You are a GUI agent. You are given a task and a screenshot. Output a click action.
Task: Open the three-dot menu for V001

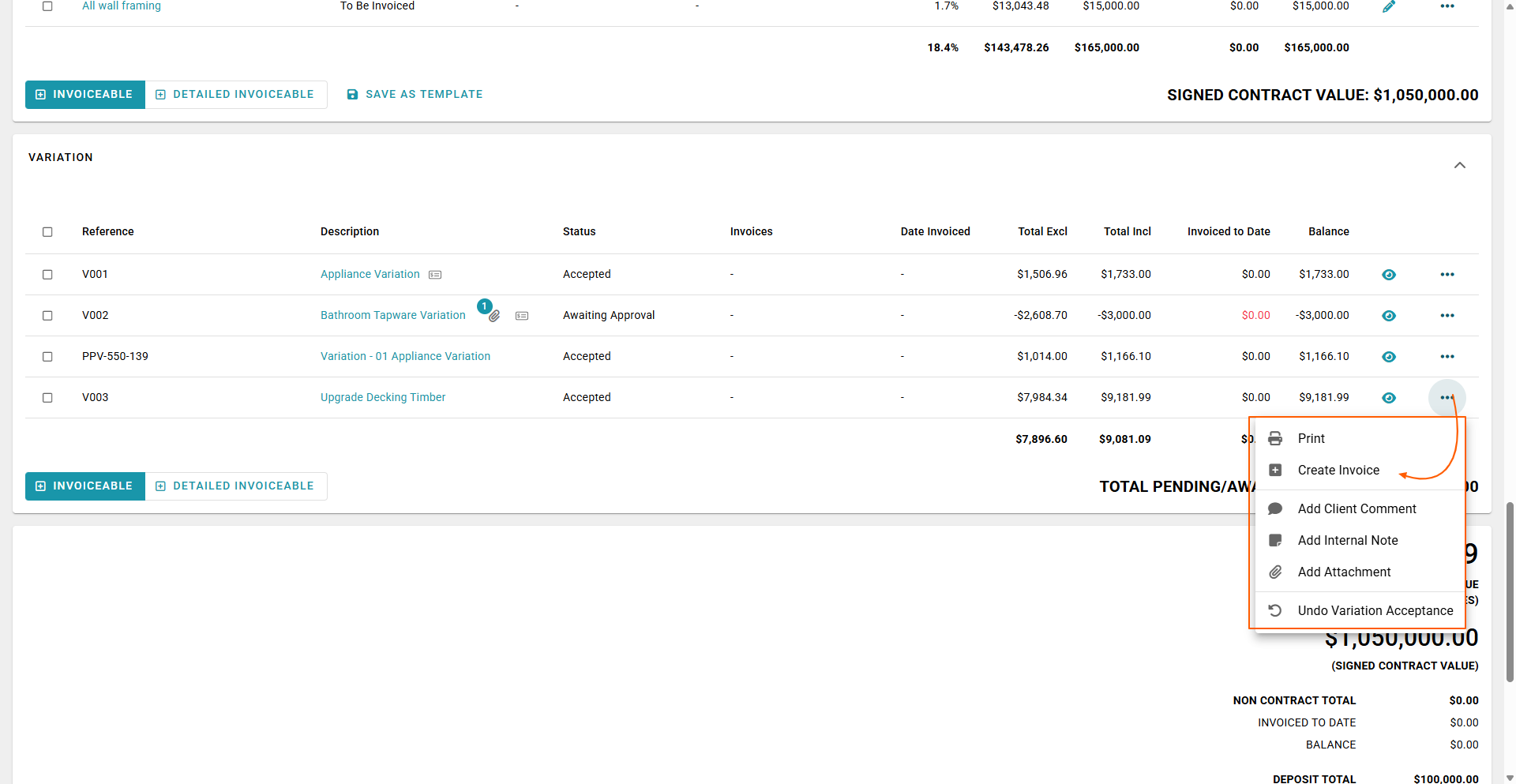(1447, 275)
